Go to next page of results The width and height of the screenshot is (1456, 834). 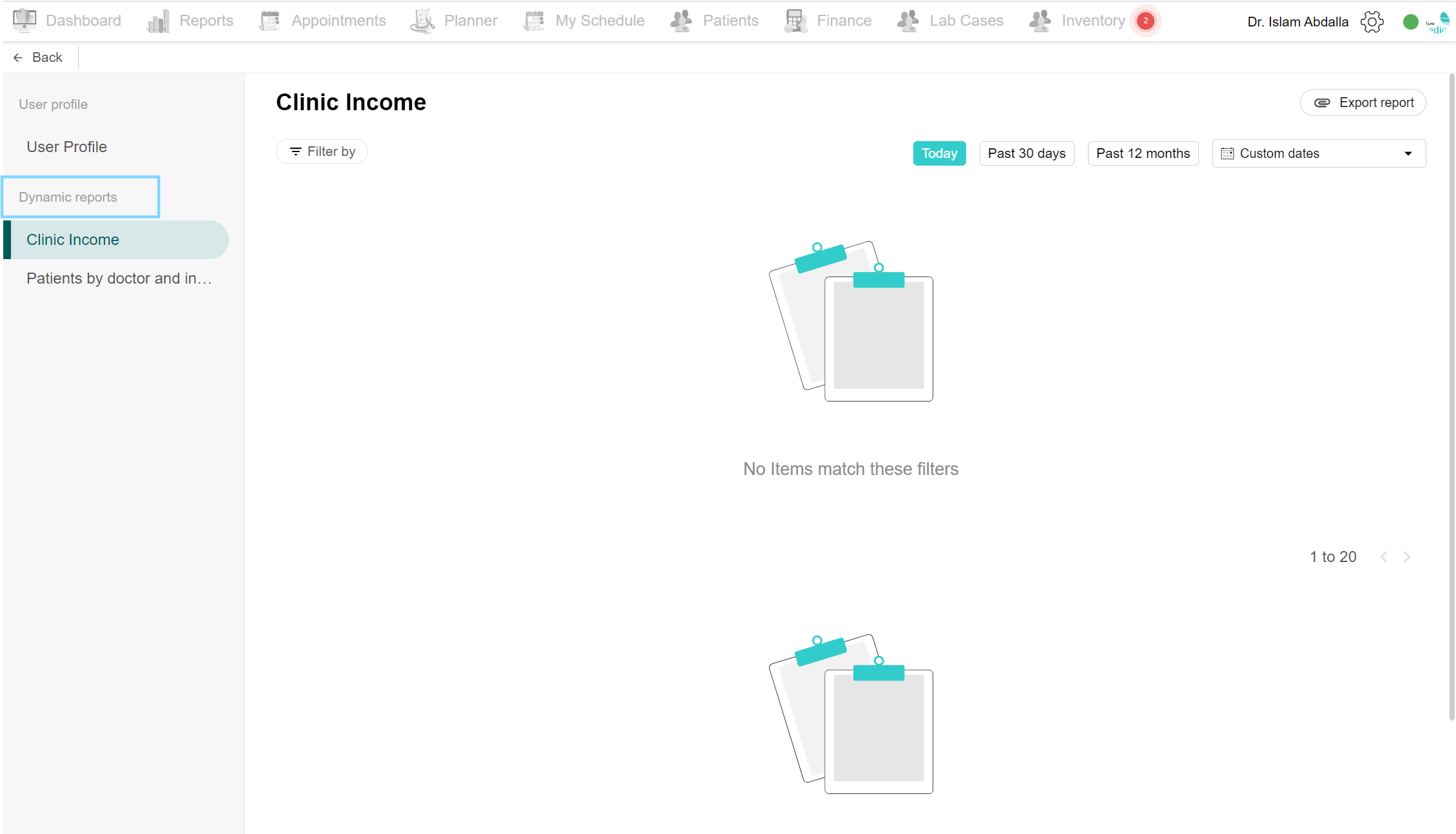[x=1407, y=557]
